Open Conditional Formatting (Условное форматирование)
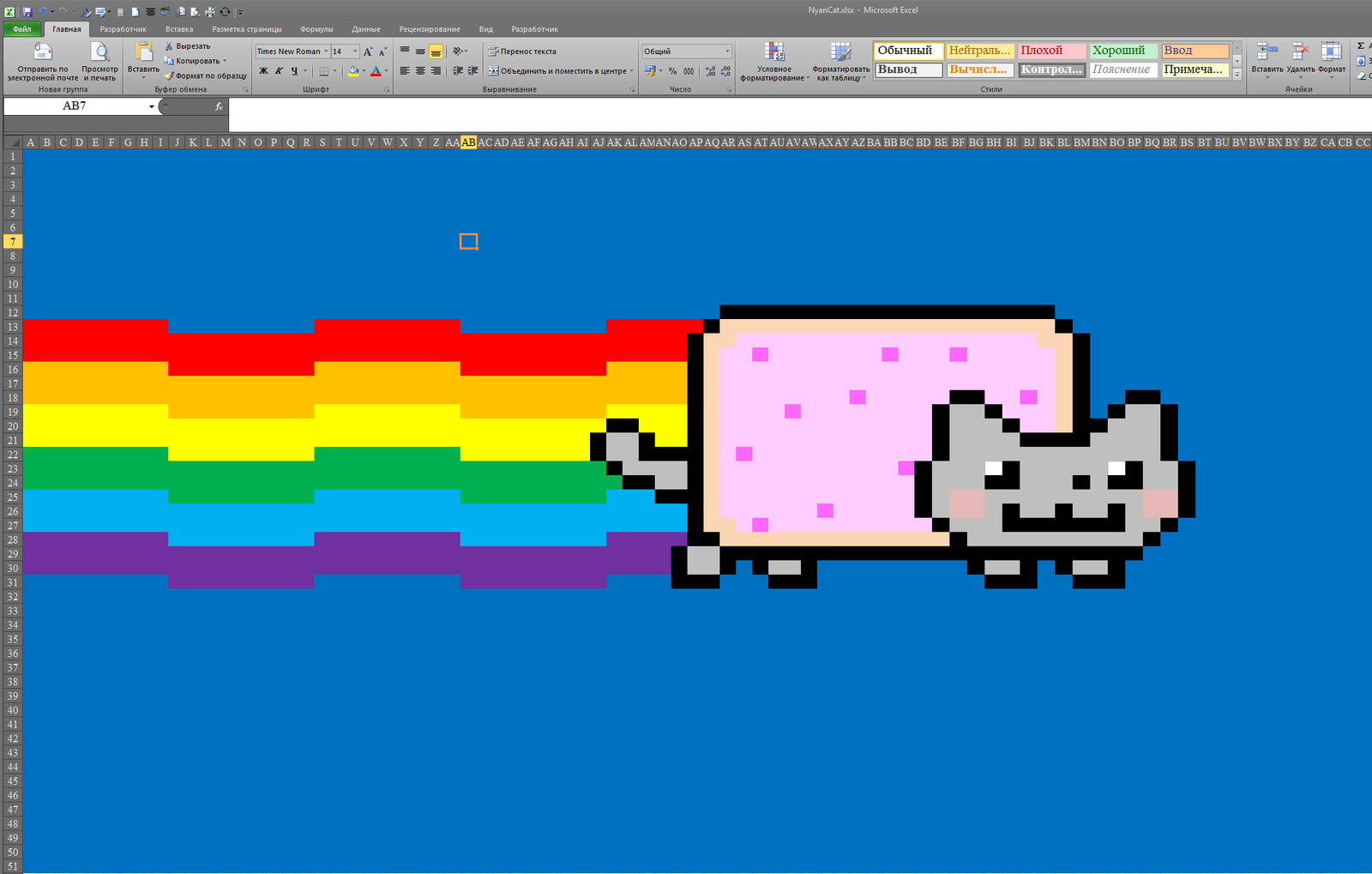 click(774, 60)
